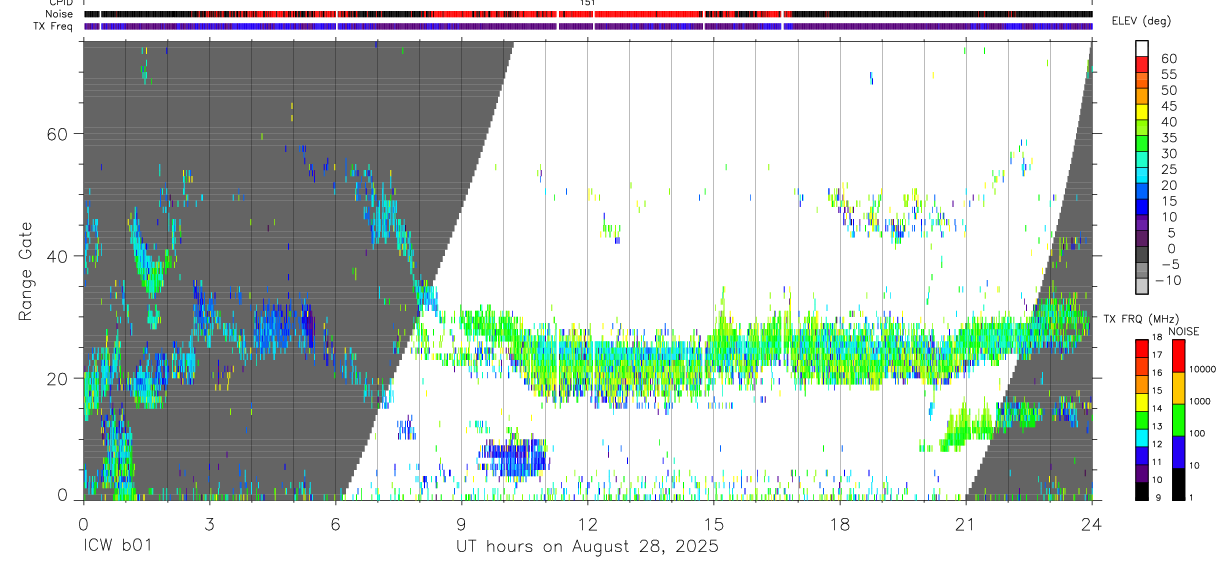The width and height of the screenshot is (1228, 567).
Task: Click the "151" CPID value at top
Action: 588,4
